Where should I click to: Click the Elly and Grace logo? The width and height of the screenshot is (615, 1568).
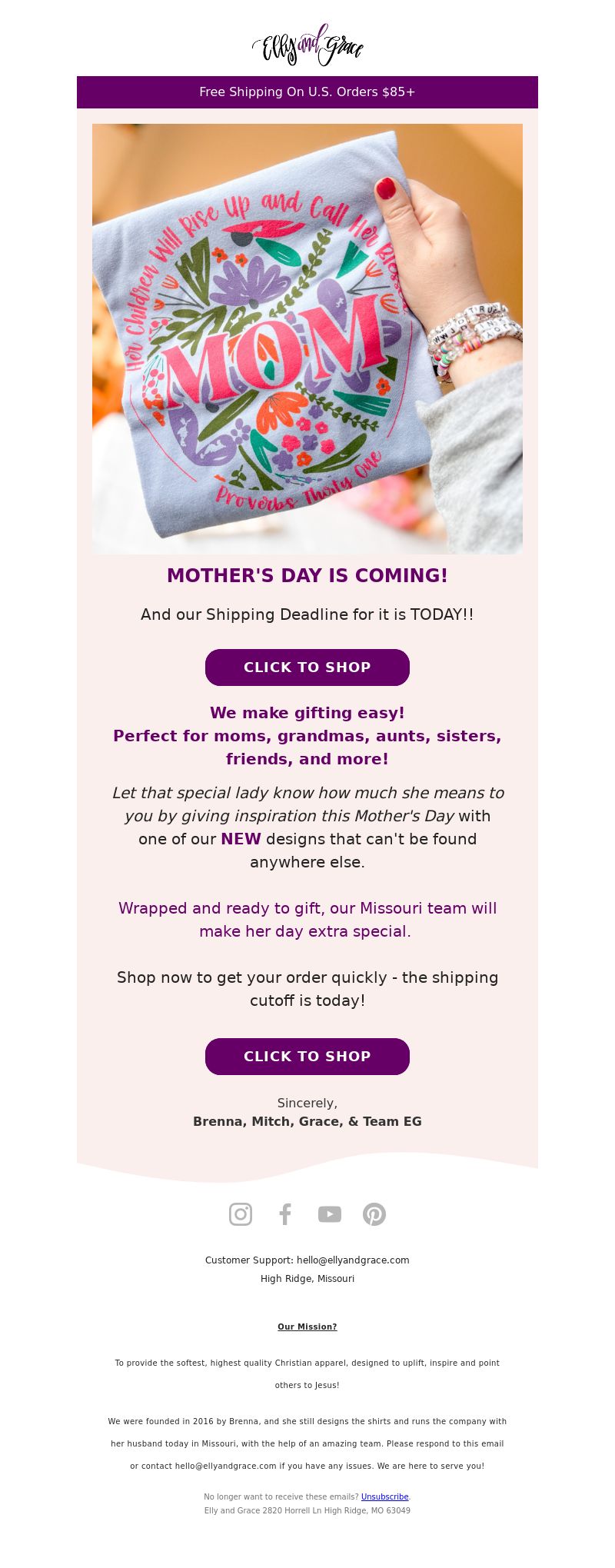(x=307, y=45)
